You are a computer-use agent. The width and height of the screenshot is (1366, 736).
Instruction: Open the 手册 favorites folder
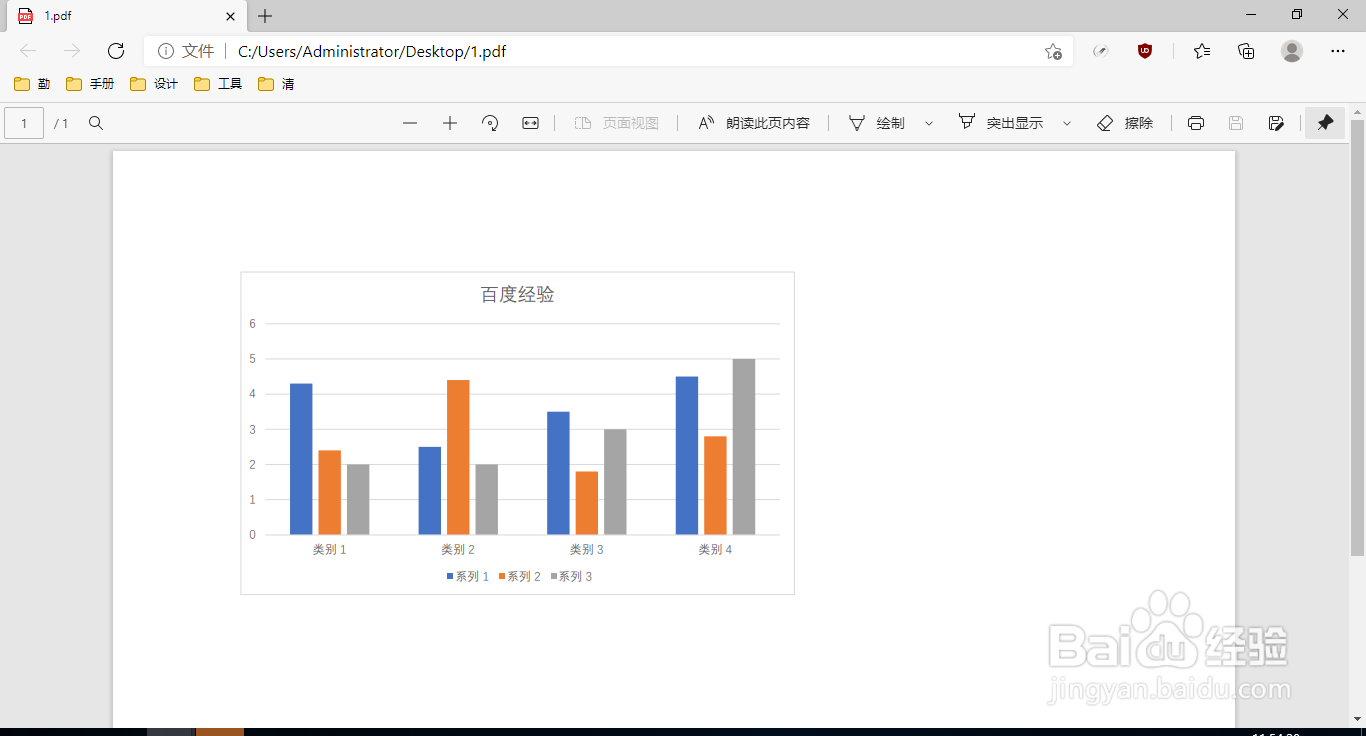tap(92, 84)
